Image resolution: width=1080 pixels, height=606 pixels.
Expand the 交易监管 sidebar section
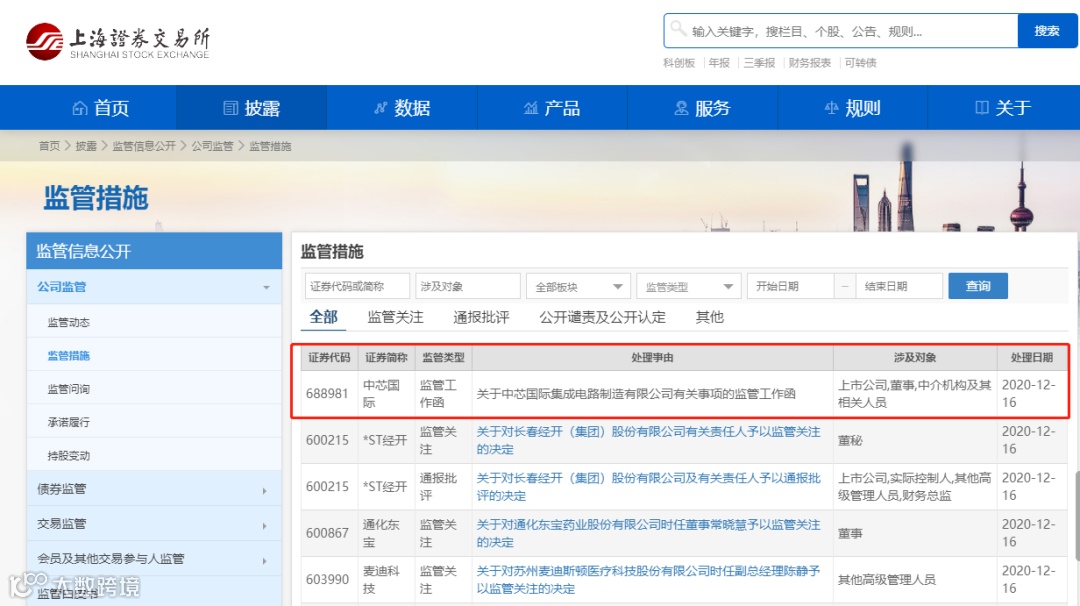[x=154, y=524]
